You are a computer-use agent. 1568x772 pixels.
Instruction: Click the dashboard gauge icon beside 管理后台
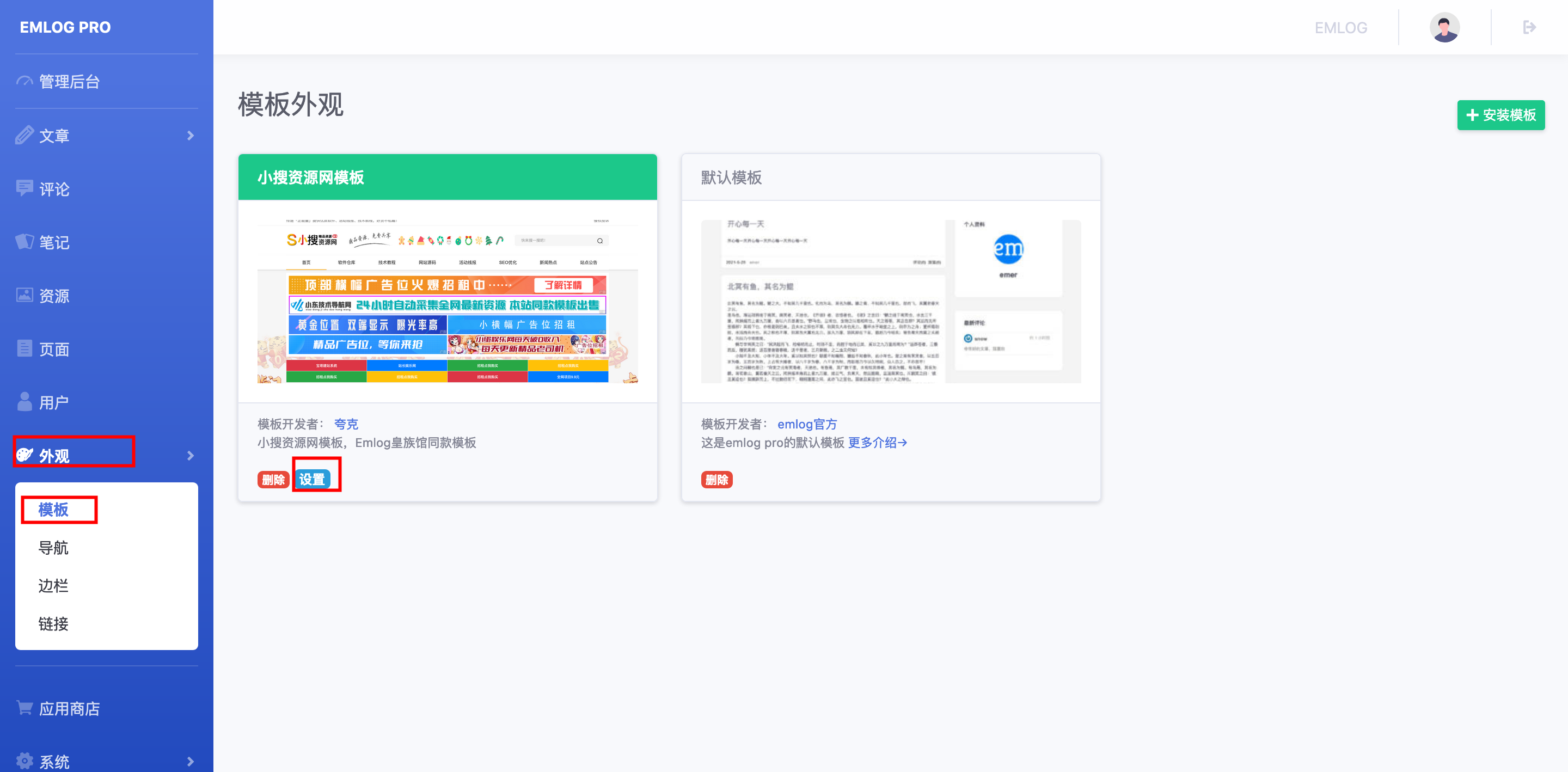point(24,81)
